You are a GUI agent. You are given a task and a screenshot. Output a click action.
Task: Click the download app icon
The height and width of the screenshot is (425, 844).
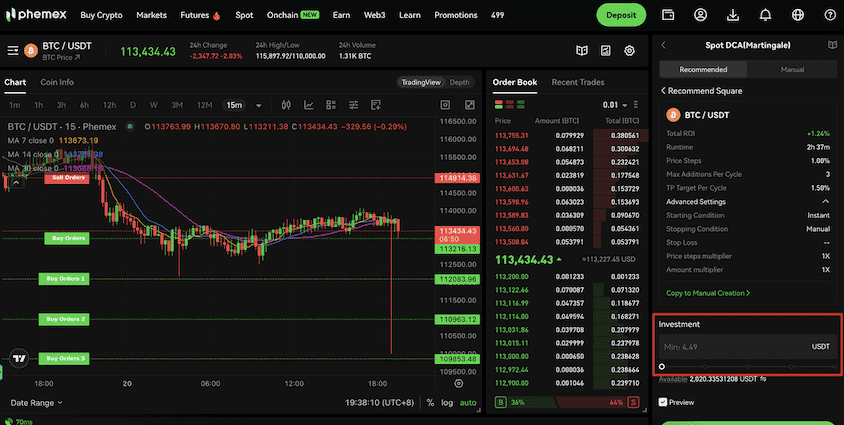pyautogui.click(x=733, y=15)
